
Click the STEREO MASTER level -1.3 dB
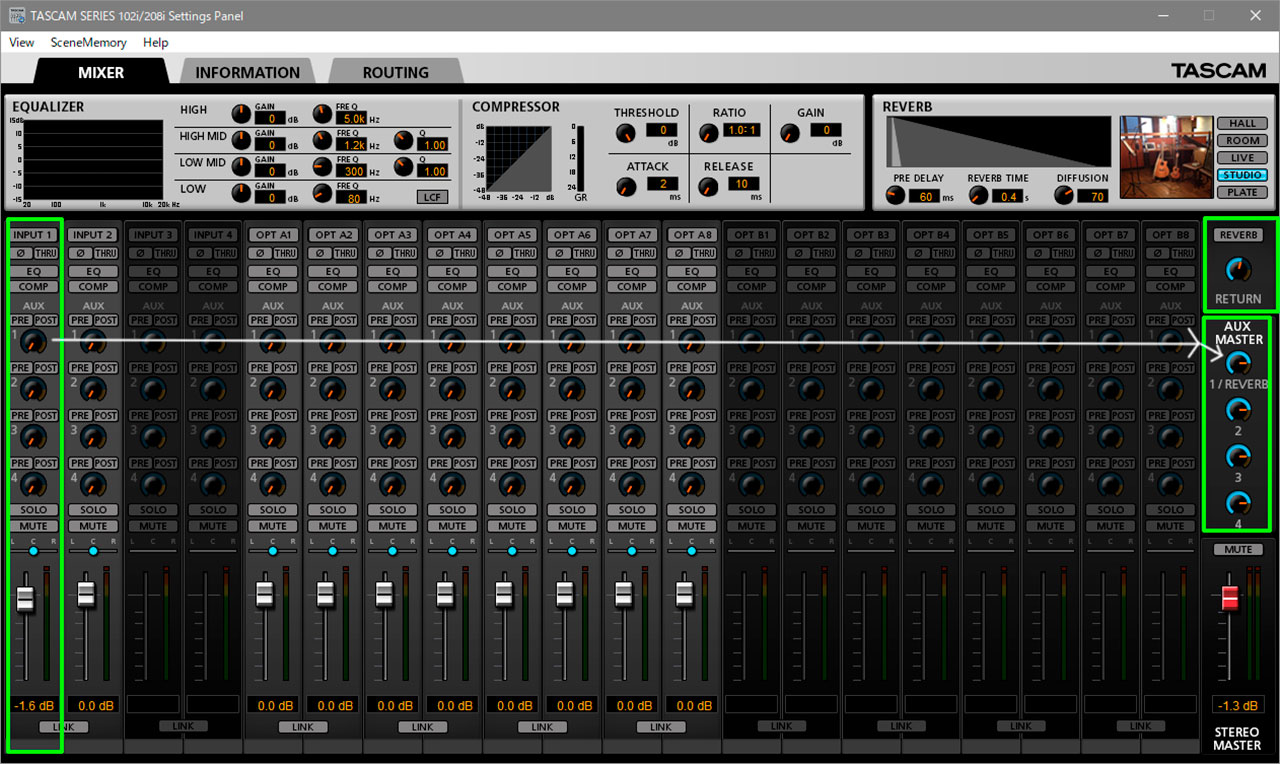[1237, 705]
